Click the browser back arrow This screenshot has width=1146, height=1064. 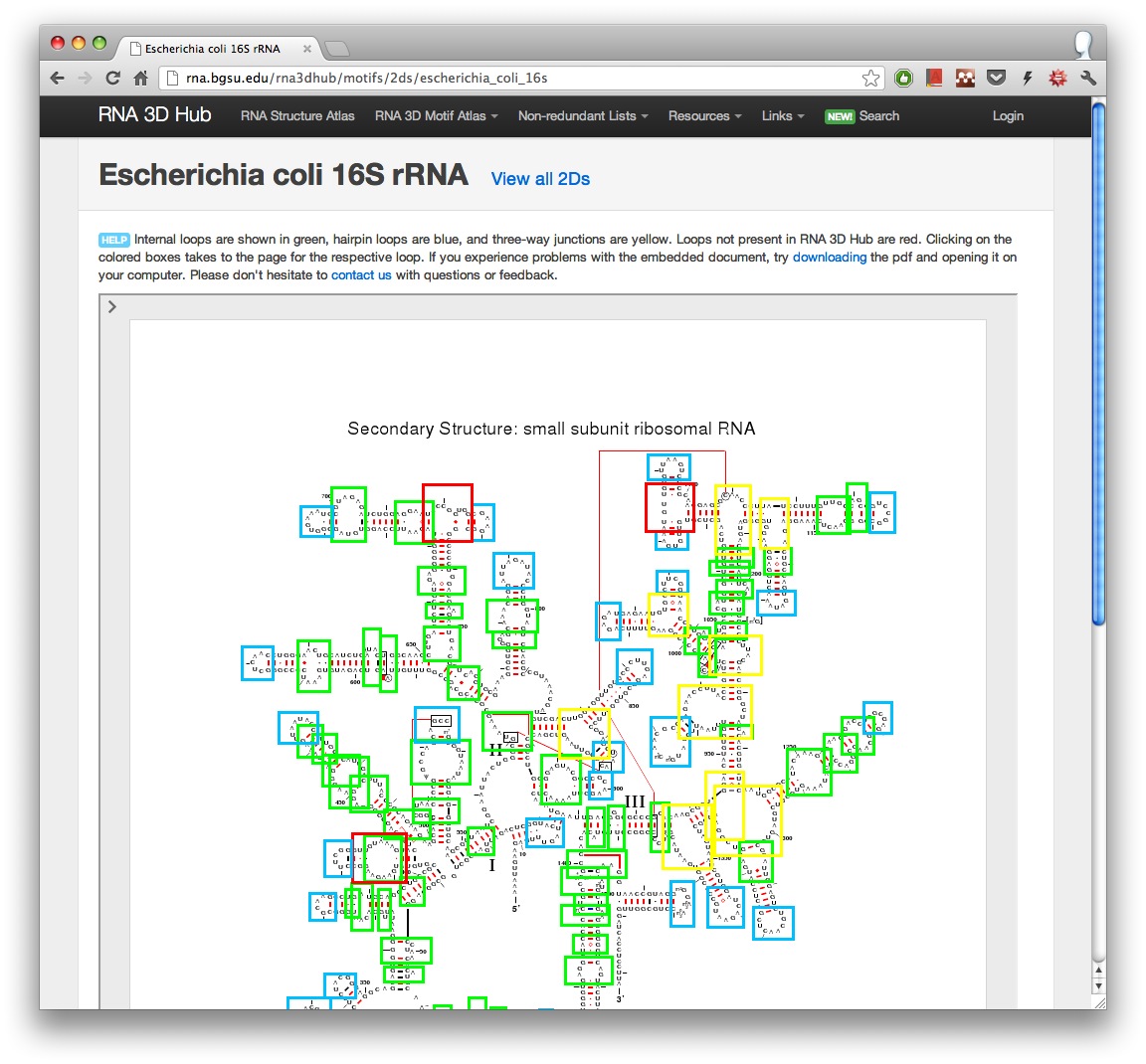click(x=58, y=78)
